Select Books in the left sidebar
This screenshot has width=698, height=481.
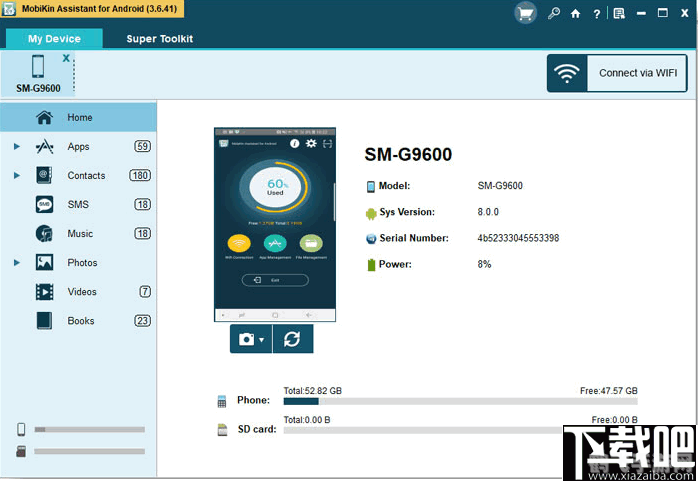(x=80, y=321)
